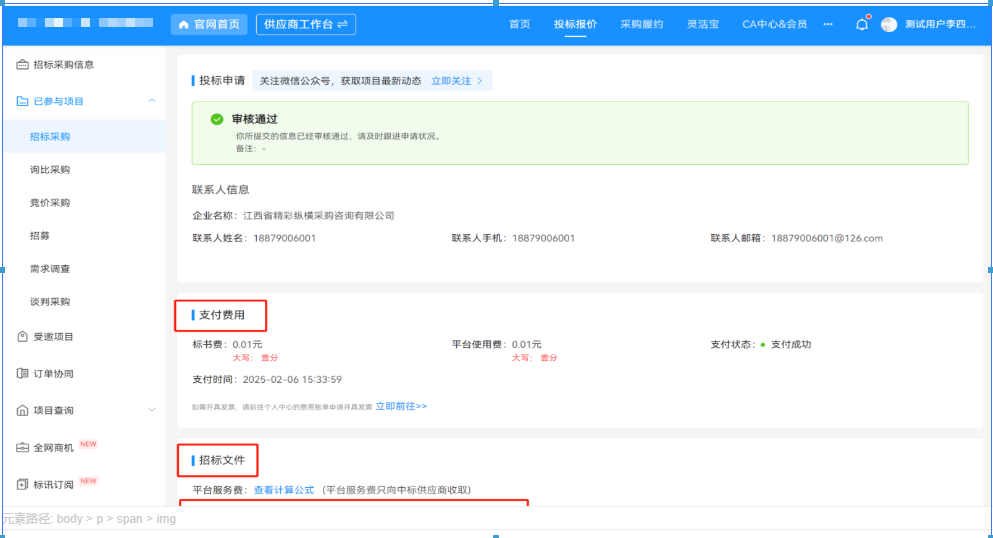Image resolution: width=993 pixels, height=538 pixels.
Task: Click the 支付费用 section heading
Action: pyautogui.click(x=222, y=315)
